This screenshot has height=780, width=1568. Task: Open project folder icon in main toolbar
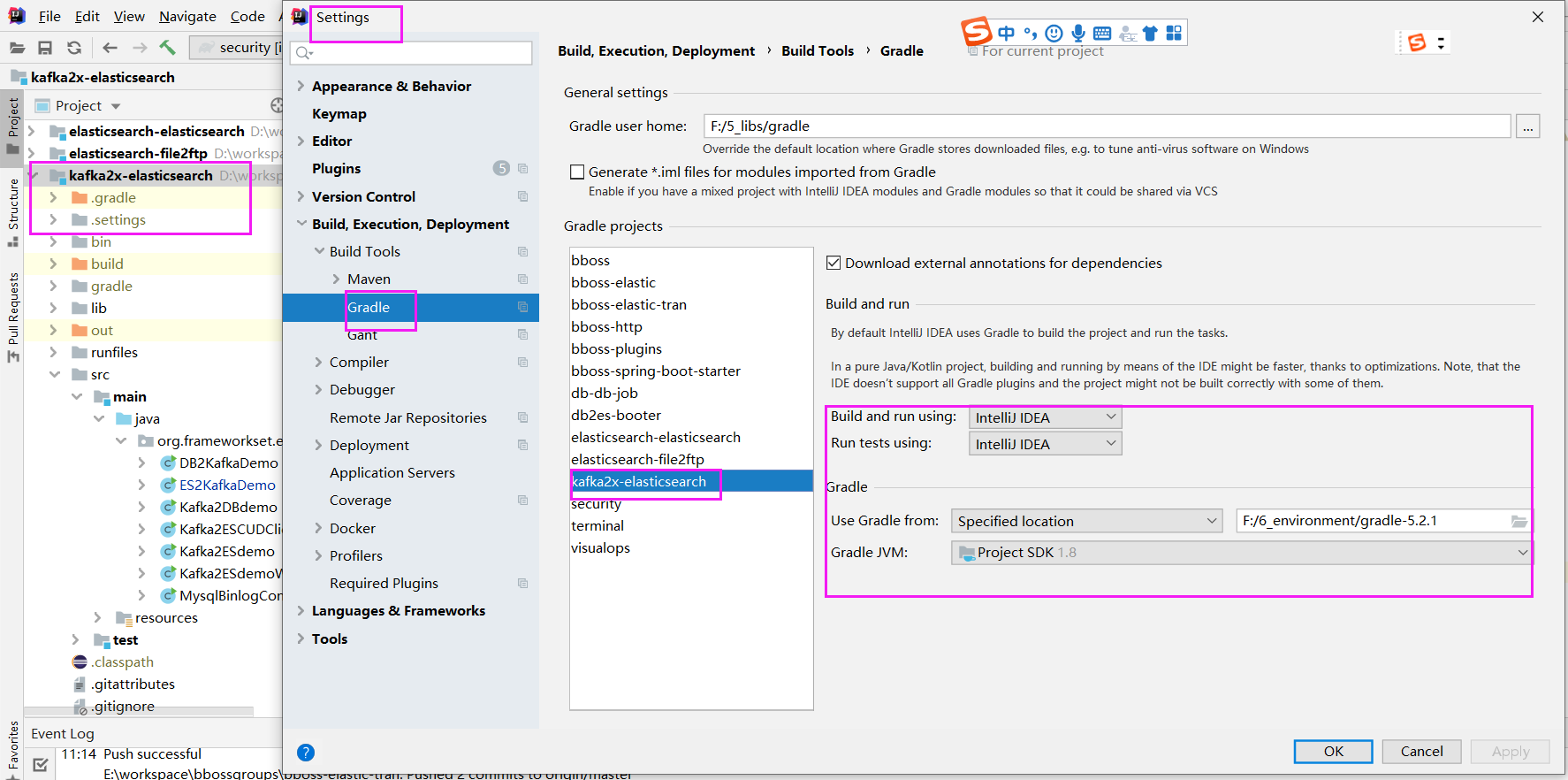click(x=17, y=48)
